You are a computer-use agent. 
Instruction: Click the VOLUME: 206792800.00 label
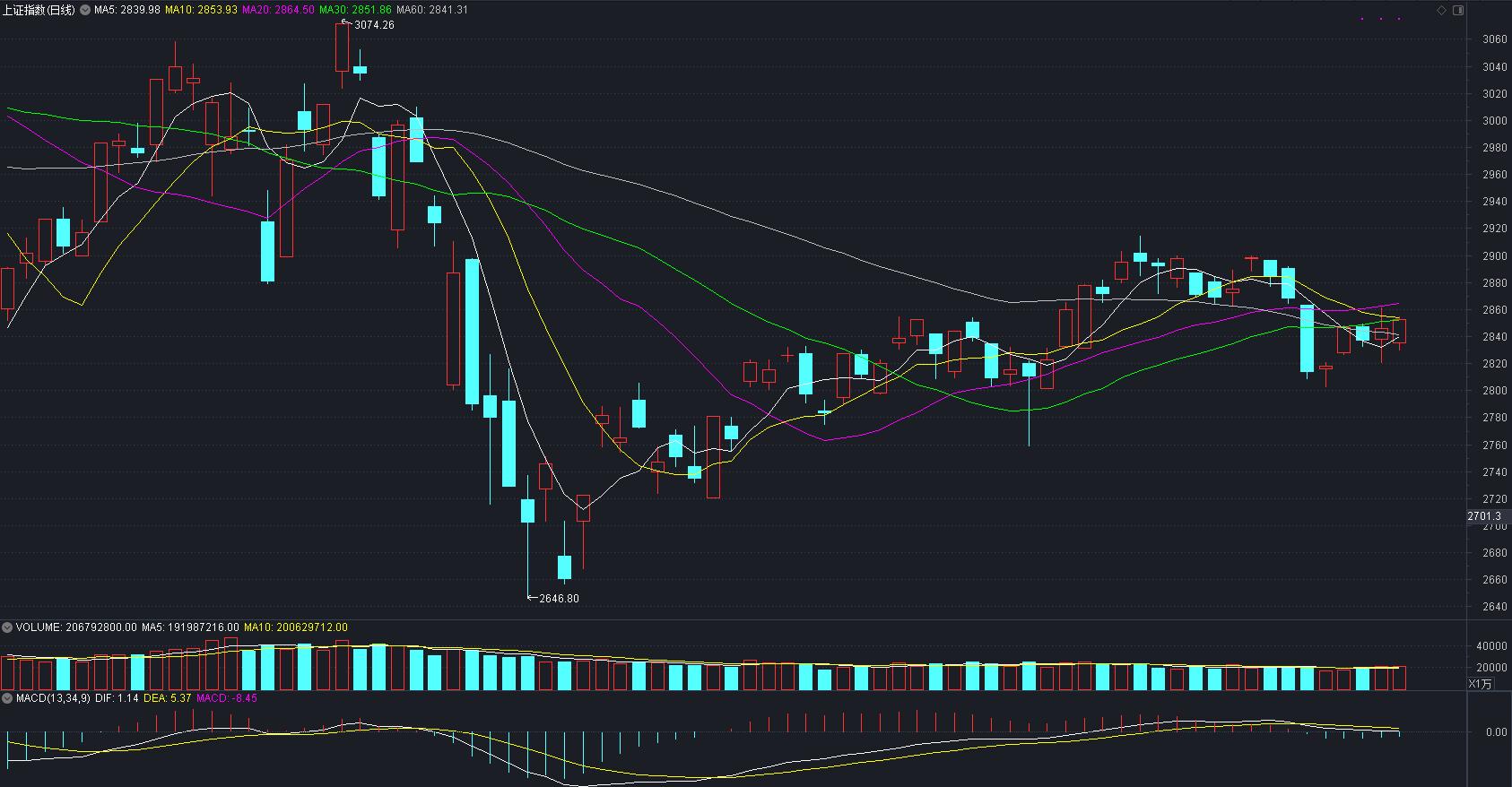click(76, 627)
